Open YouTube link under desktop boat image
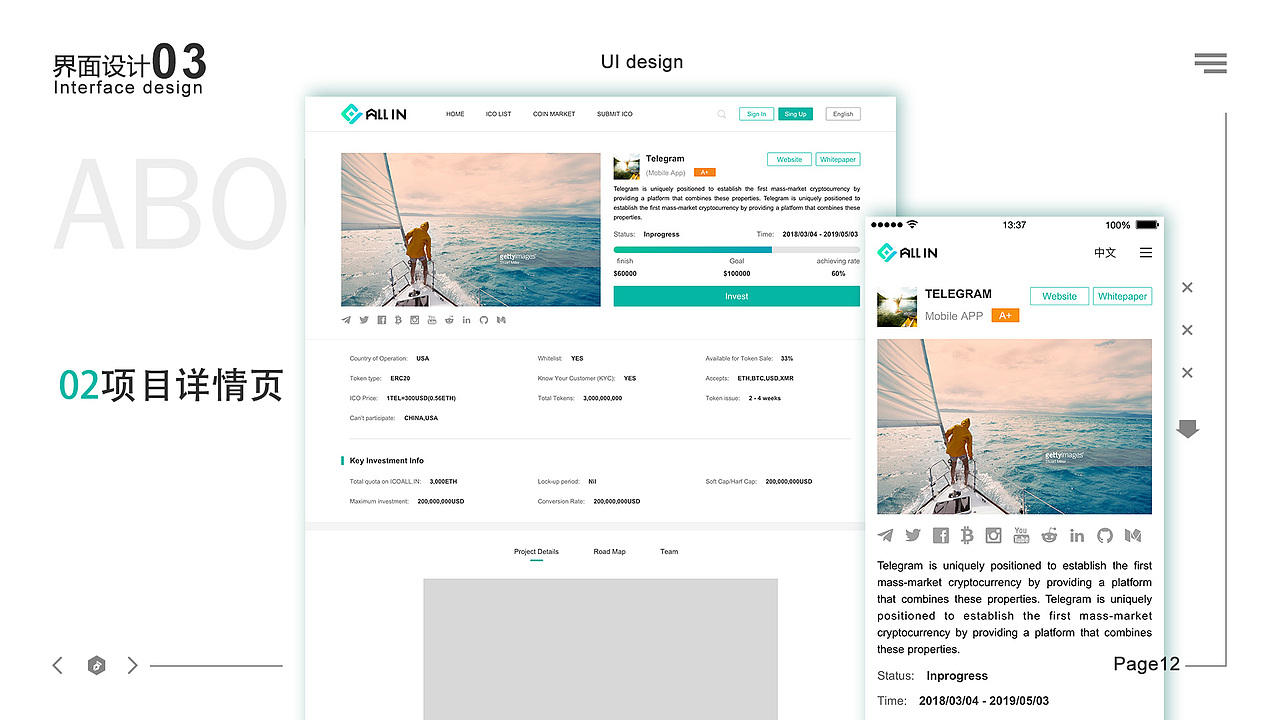 432,320
